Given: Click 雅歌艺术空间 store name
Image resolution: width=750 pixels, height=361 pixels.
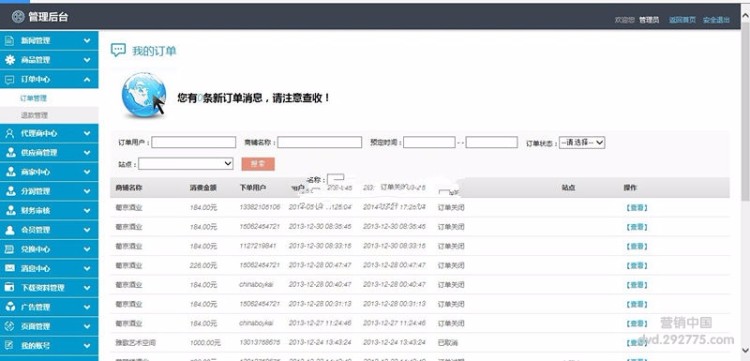Looking at the screenshot, I should click(135, 343).
